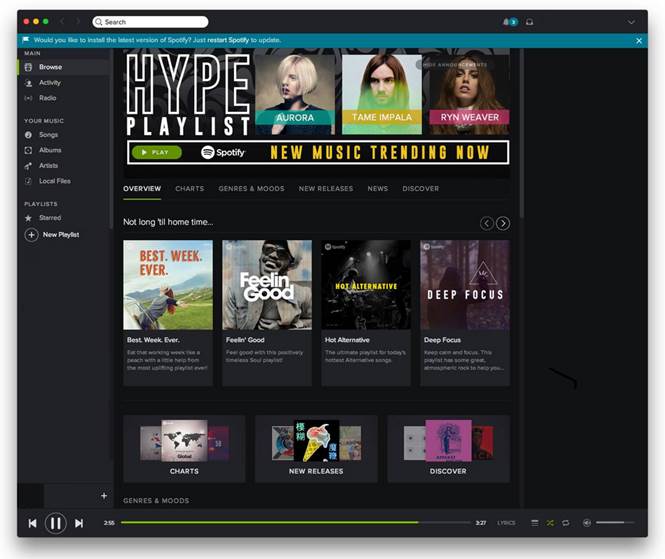665x559 pixels.
Task: Click the restart Spotify link
Action: [x=228, y=40]
